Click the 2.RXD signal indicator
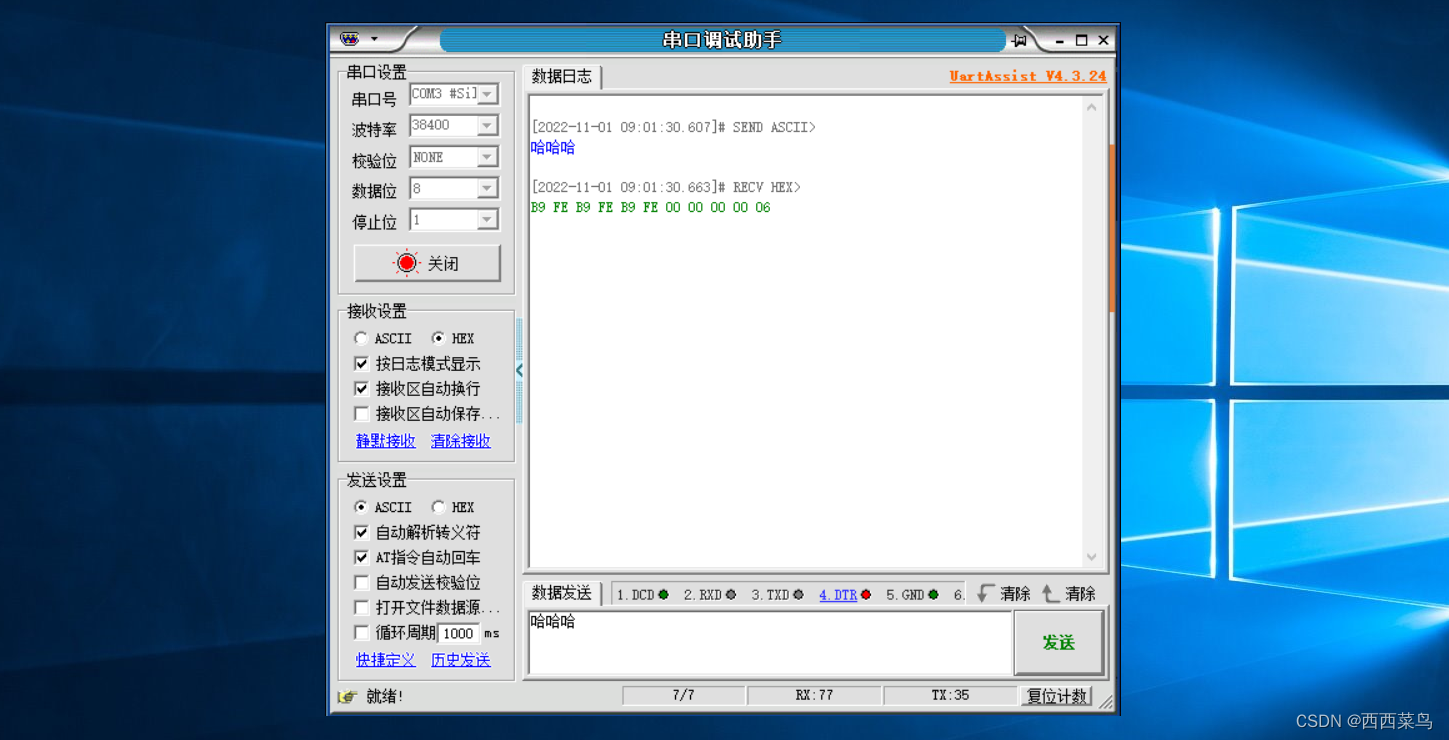Screen dimensions: 1449x740 tap(709, 594)
